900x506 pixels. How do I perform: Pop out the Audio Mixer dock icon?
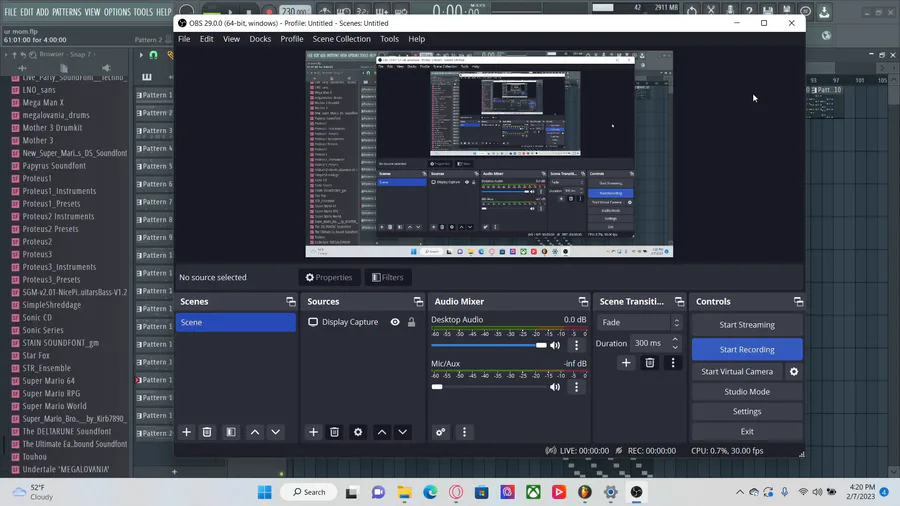[583, 302]
